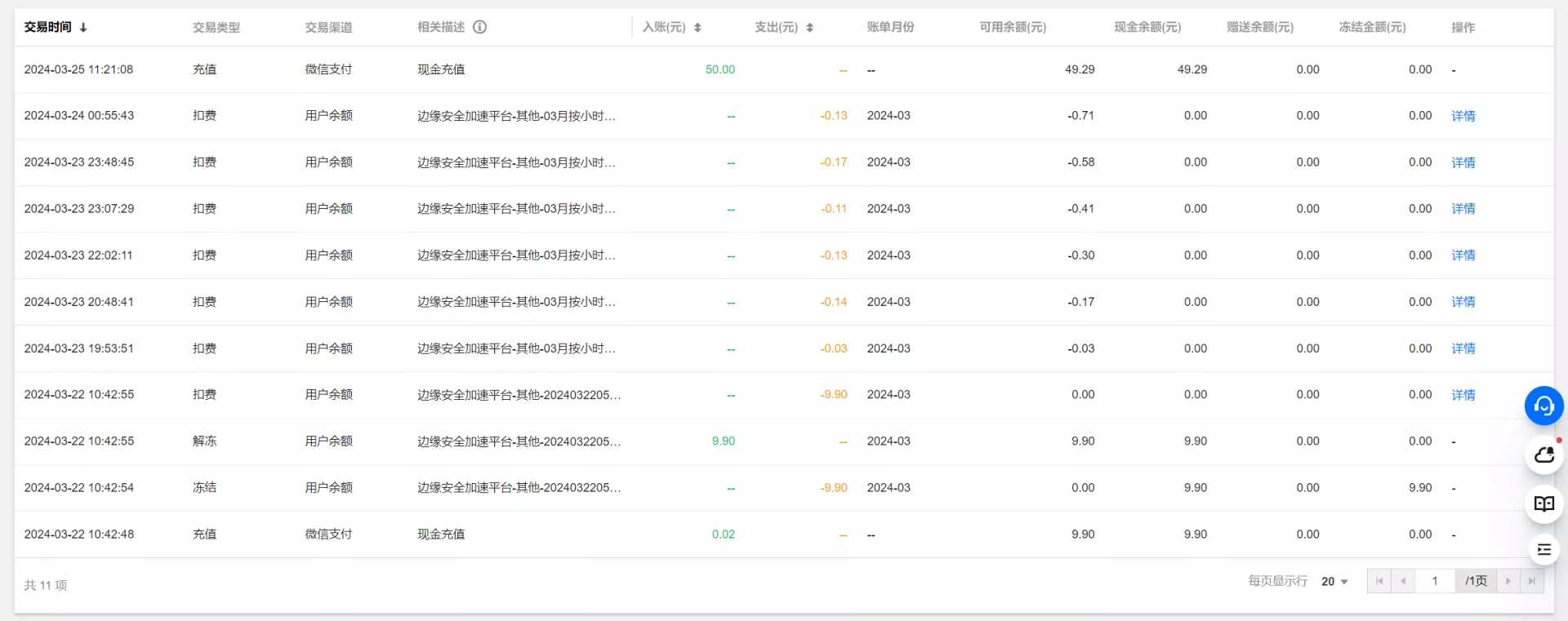The image size is (1568, 621).
Task: Click the 交易渠道 column header
Action: point(328,28)
